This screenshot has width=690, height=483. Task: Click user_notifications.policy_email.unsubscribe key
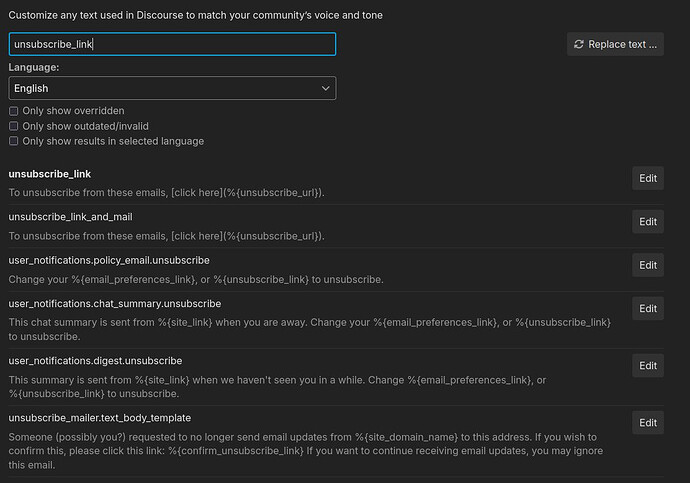109,260
